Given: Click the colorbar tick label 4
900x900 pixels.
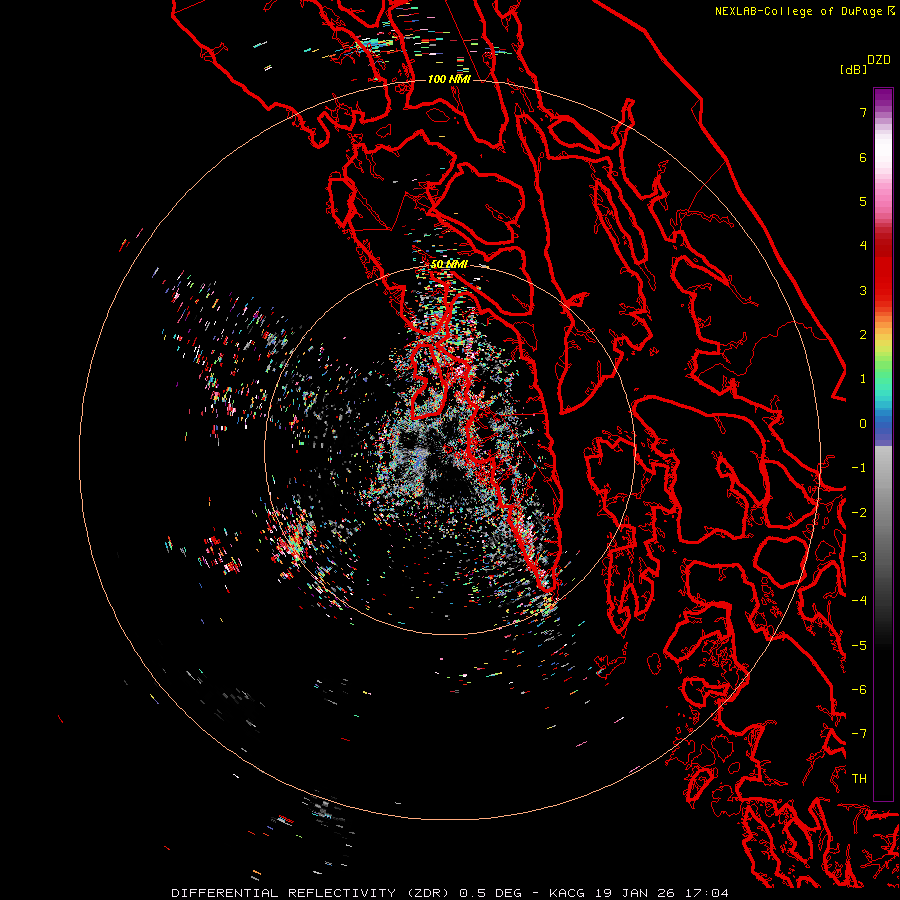Looking at the screenshot, I should [863, 246].
